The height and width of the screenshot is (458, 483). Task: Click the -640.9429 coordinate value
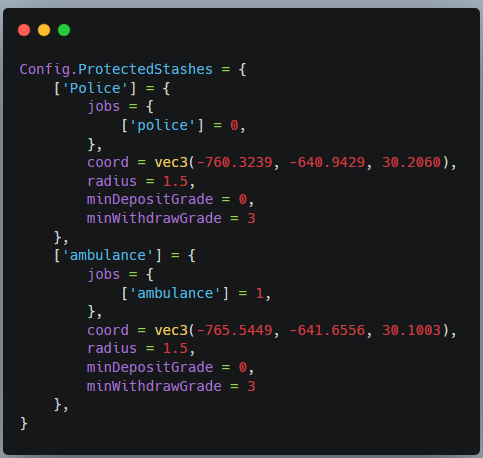(x=327, y=162)
